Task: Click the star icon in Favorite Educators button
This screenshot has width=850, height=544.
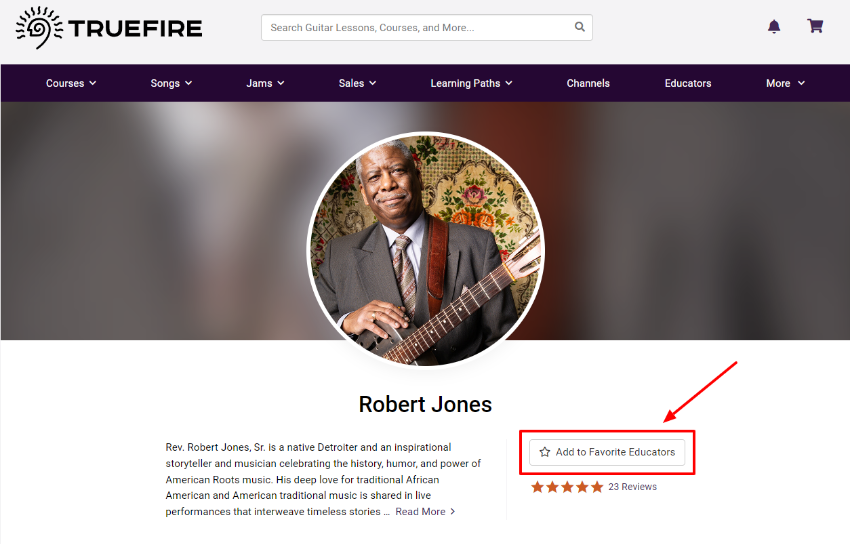Action: [x=545, y=452]
